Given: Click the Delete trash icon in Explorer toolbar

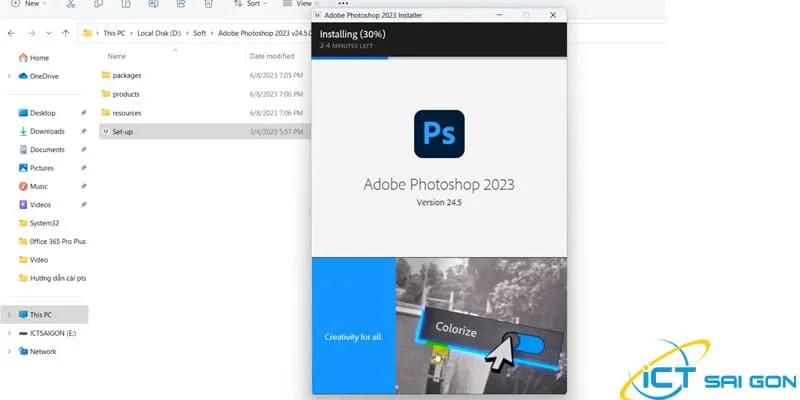Looking at the screenshot, I should click(208, 4).
